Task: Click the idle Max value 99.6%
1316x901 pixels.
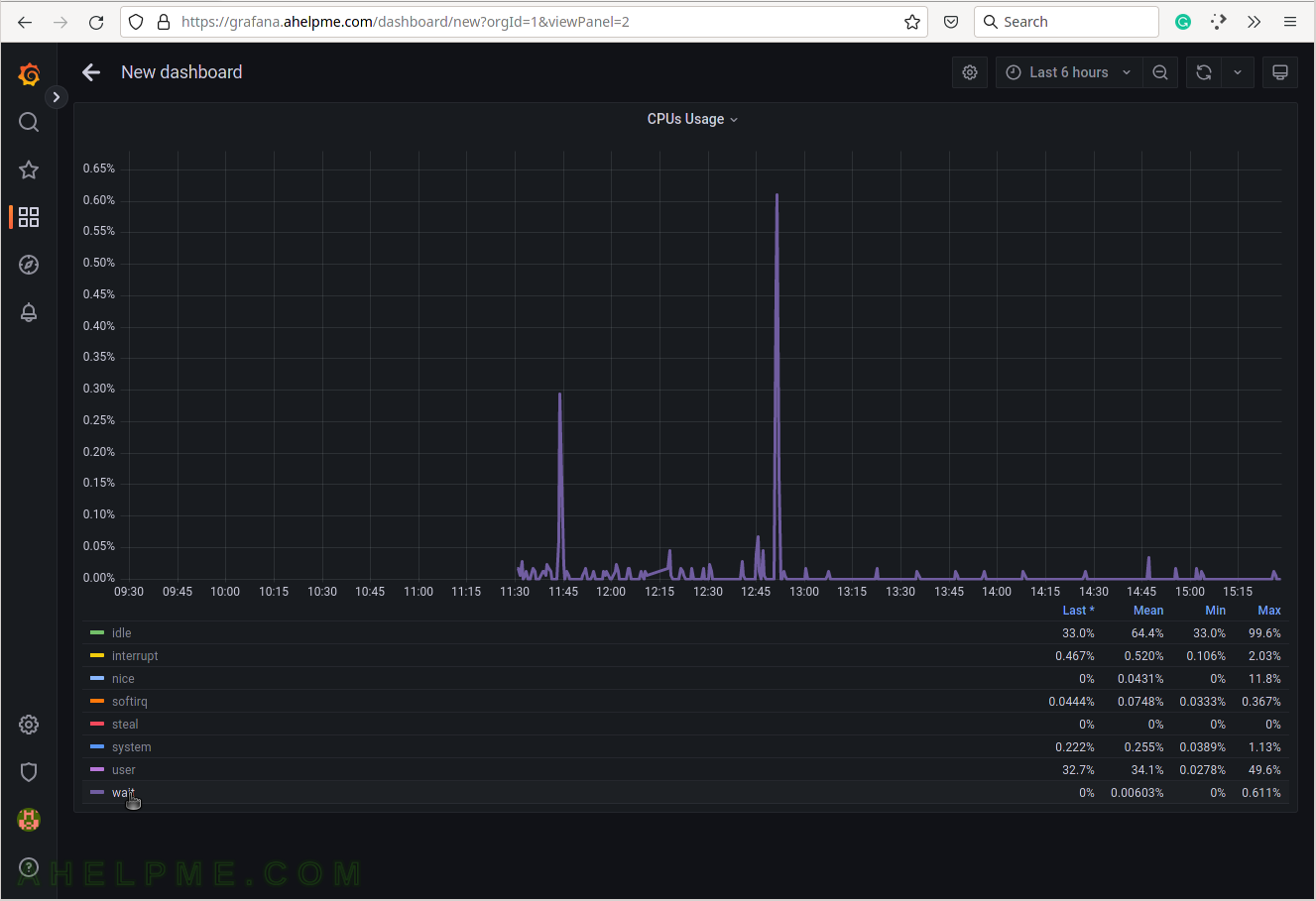Action: 1264,633
